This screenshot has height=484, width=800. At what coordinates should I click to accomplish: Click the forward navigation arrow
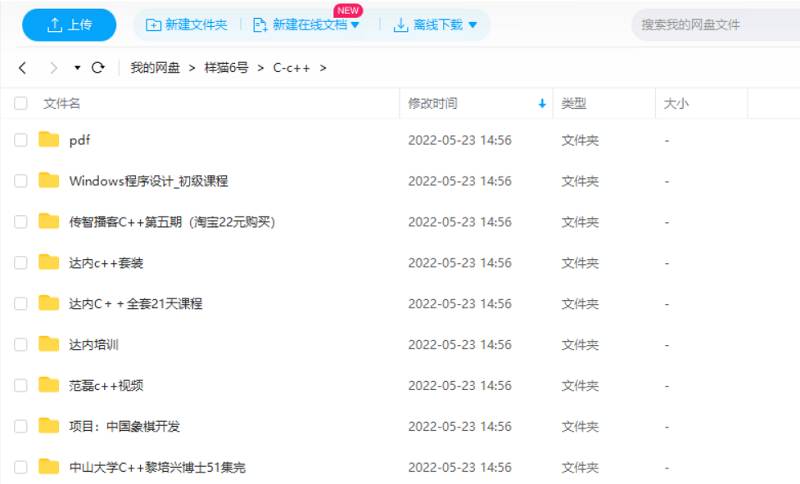(x=53, y=68)
